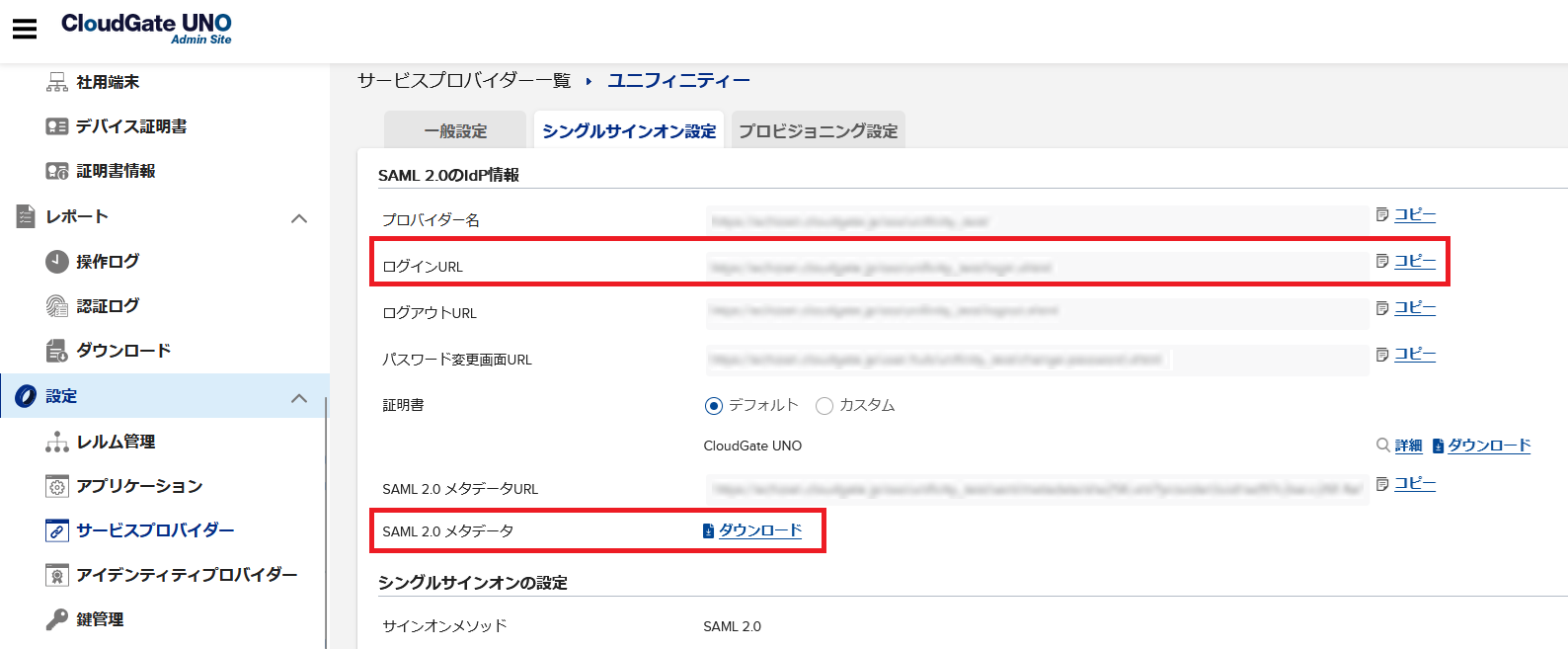This screenshot has height=649, width=1568.
Task: Click the 操作ログ clock icon
Action: click(x=57, y=262)
